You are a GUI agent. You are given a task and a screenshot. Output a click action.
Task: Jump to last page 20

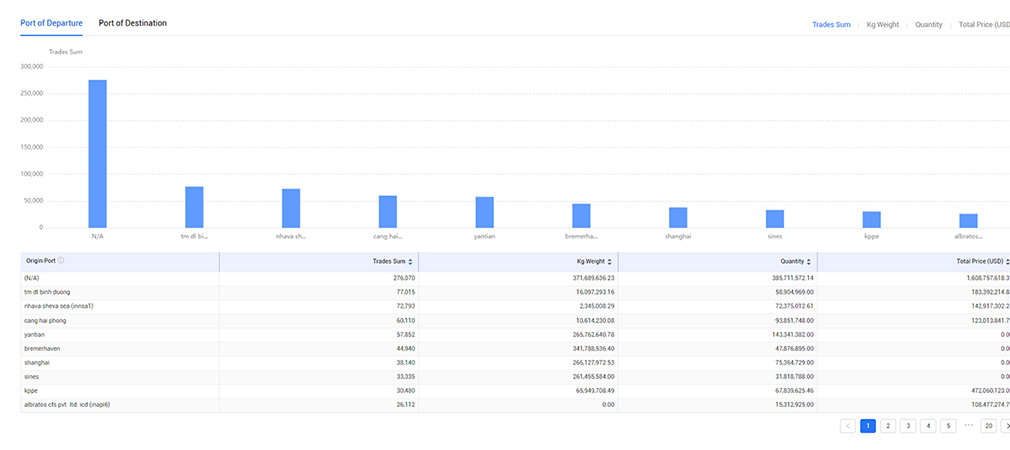(x=988, y=426)
